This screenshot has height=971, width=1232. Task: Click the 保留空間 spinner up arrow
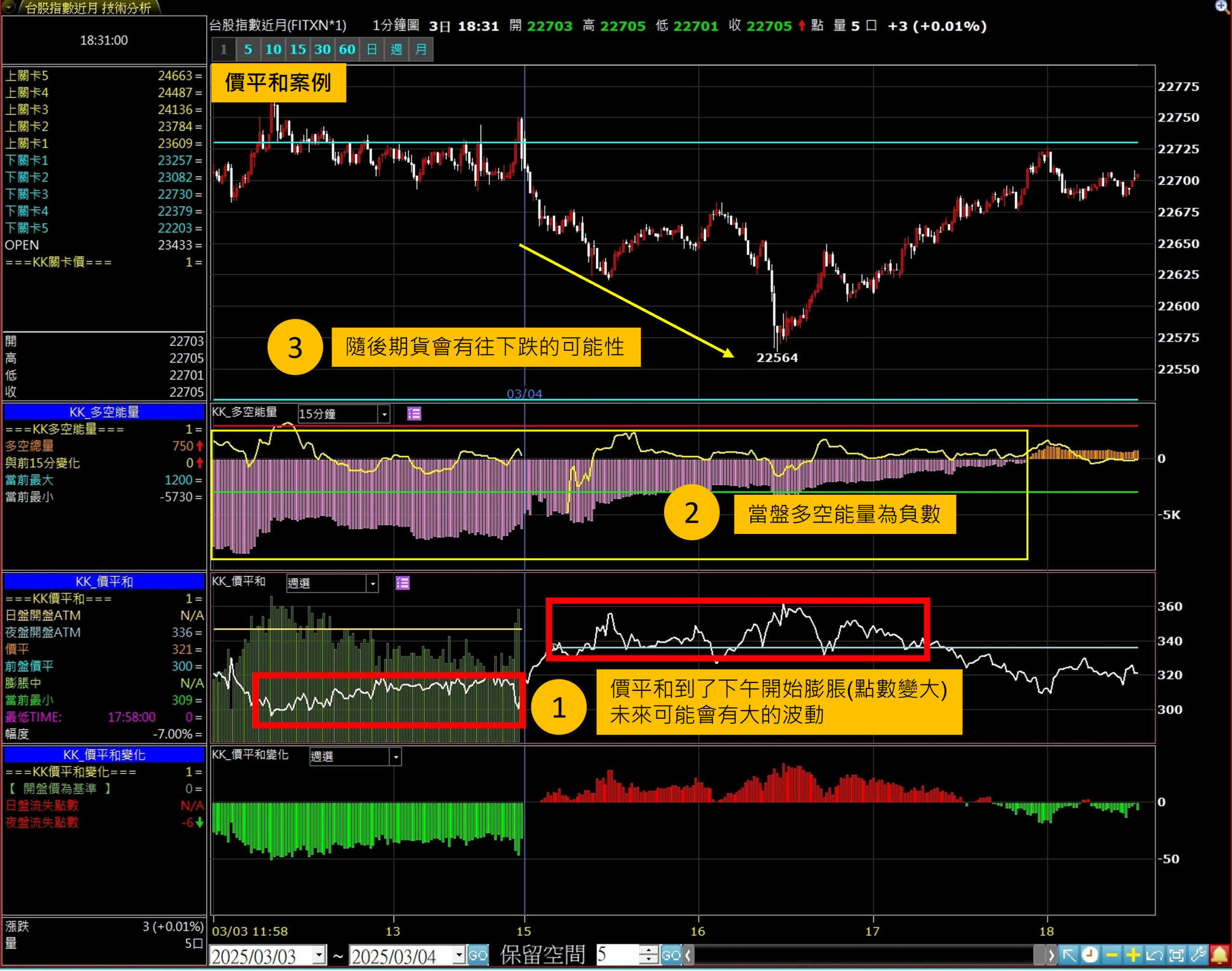tap(648, 950)
